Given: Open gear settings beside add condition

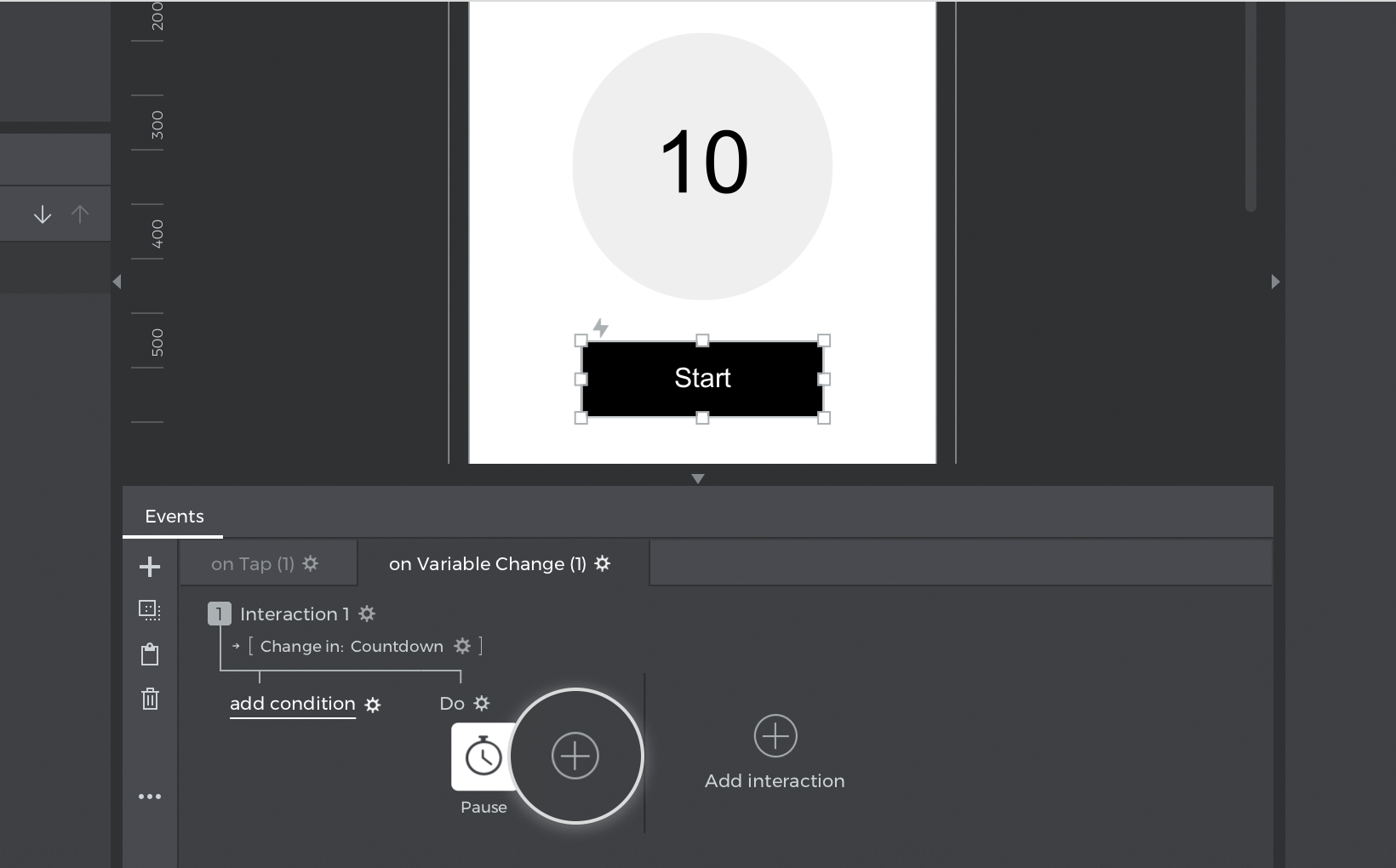Looking at the screenshot, I should tap(373, 705).
